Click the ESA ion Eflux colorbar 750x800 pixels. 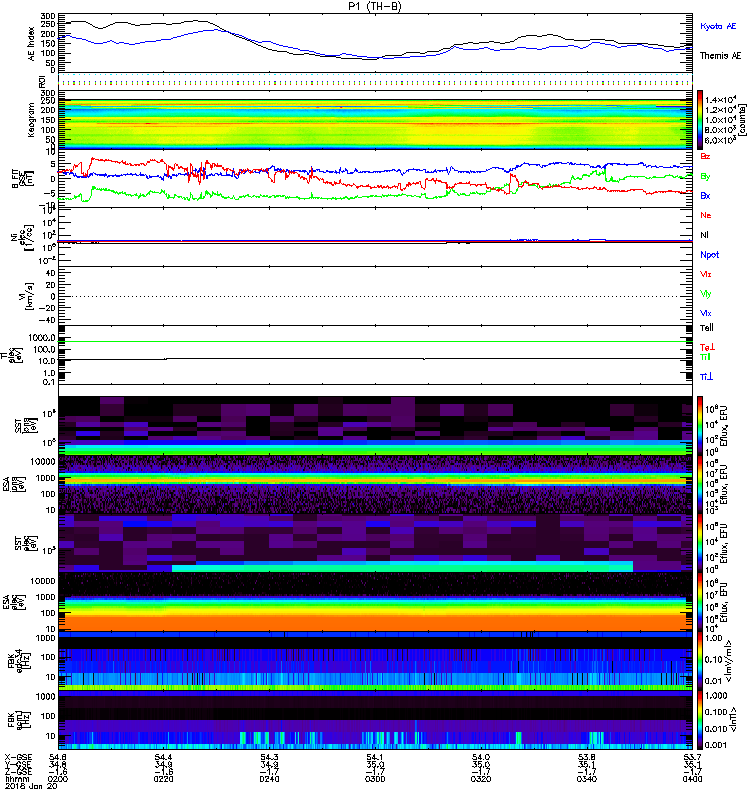(x=700, y=485)
